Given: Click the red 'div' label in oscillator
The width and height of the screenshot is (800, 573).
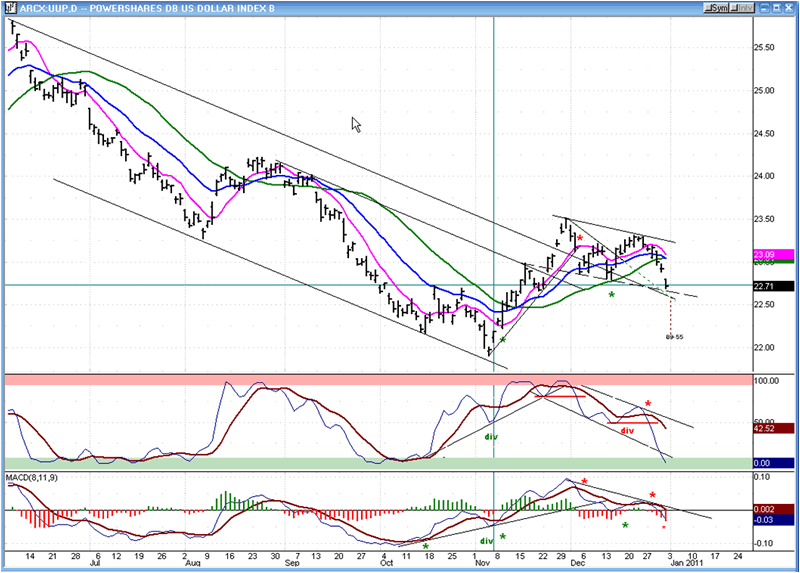Looking at the screenshot, I should tap(627, 431).
